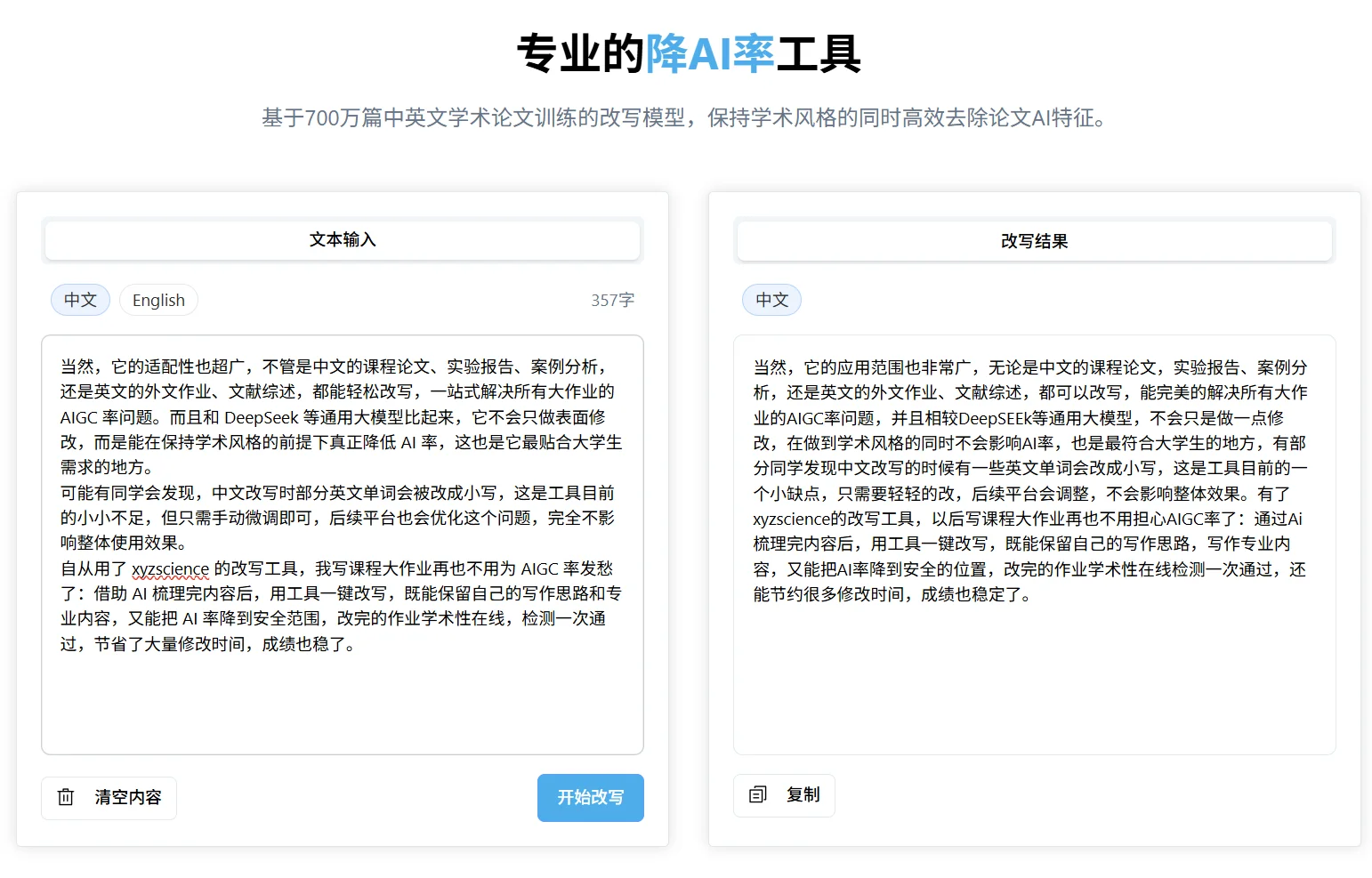
Task: Click the black 专业的 heading text
Action: click(x=580, y=53)
